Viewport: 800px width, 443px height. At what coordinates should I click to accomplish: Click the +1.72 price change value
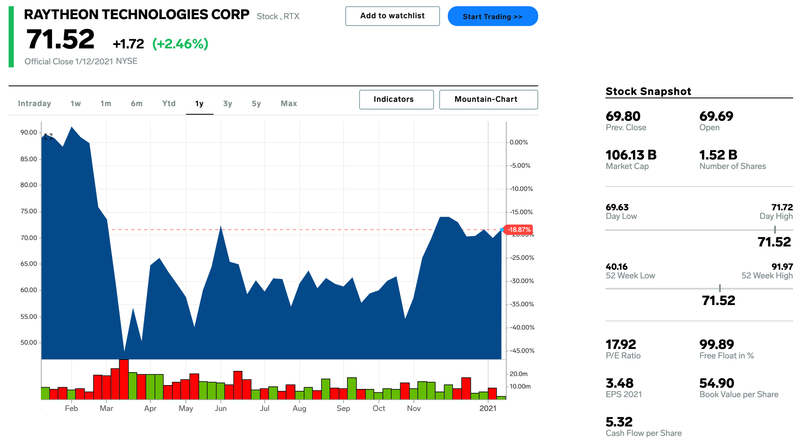[x=128, y=44]
